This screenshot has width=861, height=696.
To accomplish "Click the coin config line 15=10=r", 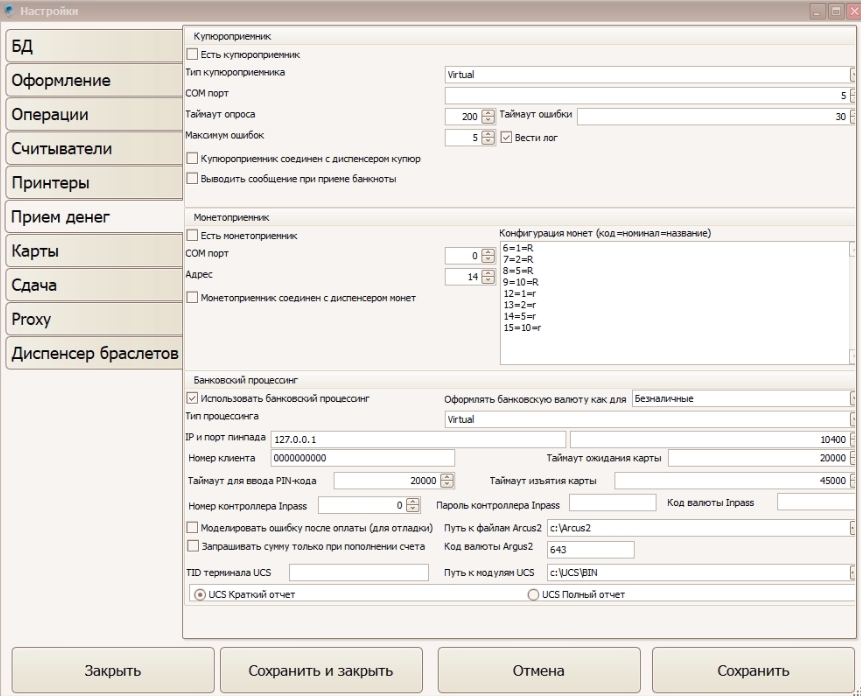I will (522, 328).
